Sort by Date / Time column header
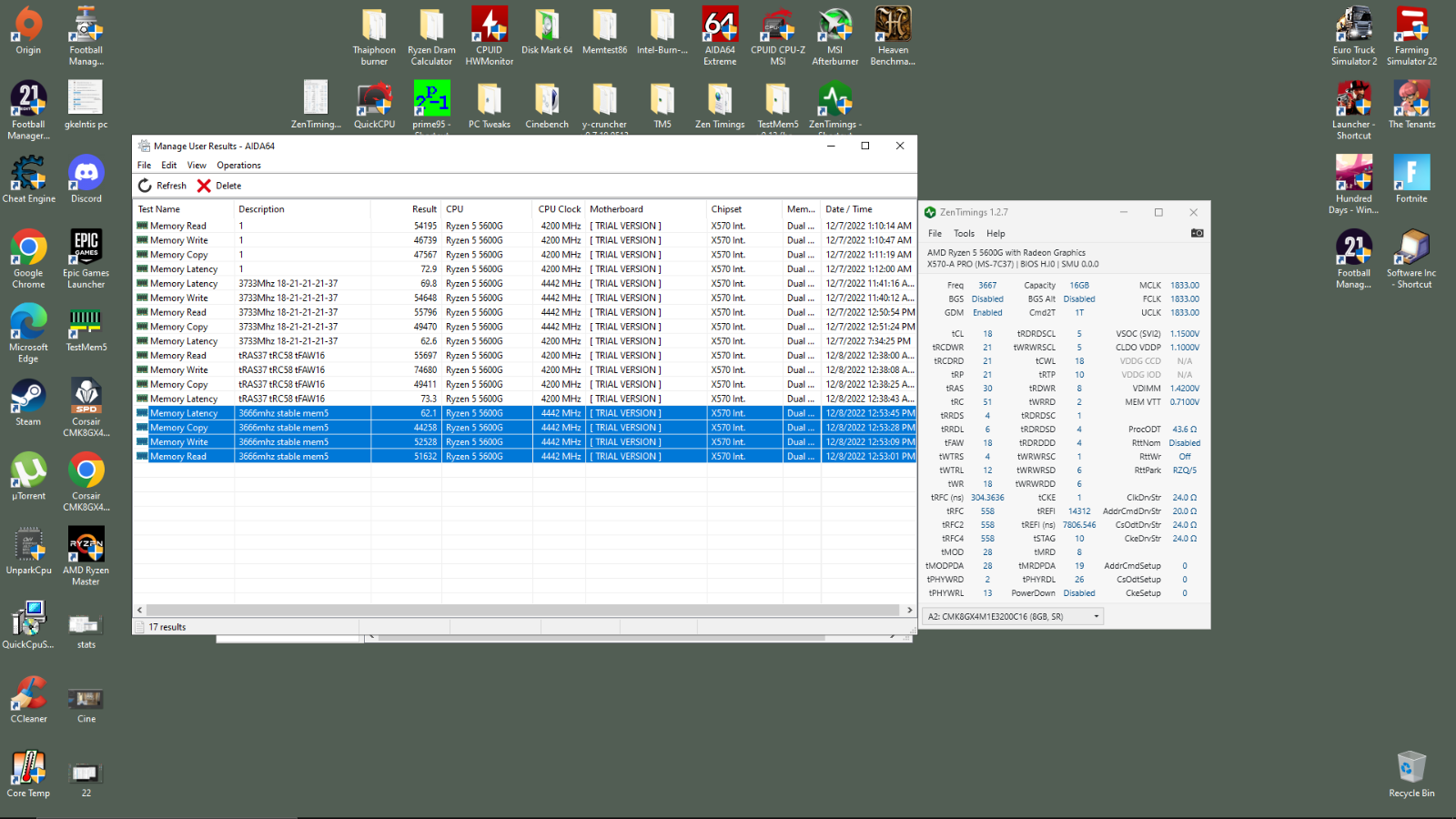Image resolution: width=1456 pixels, height=819 pixels. click(x=869, y=209)
